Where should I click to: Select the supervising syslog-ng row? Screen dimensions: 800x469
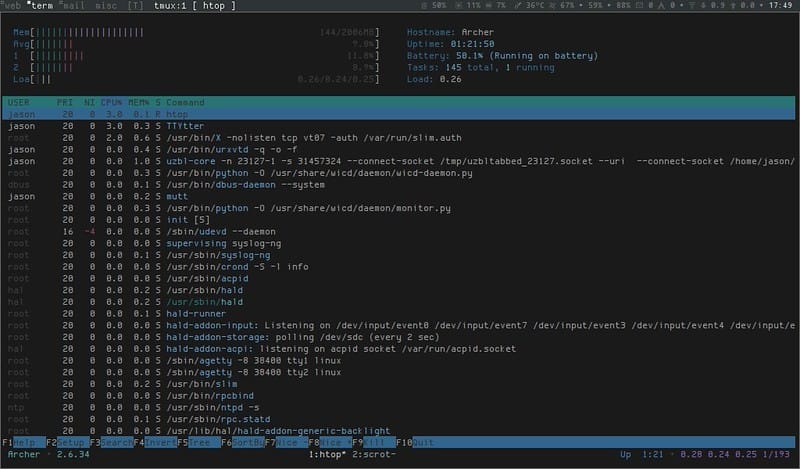(x=398, y=243)
